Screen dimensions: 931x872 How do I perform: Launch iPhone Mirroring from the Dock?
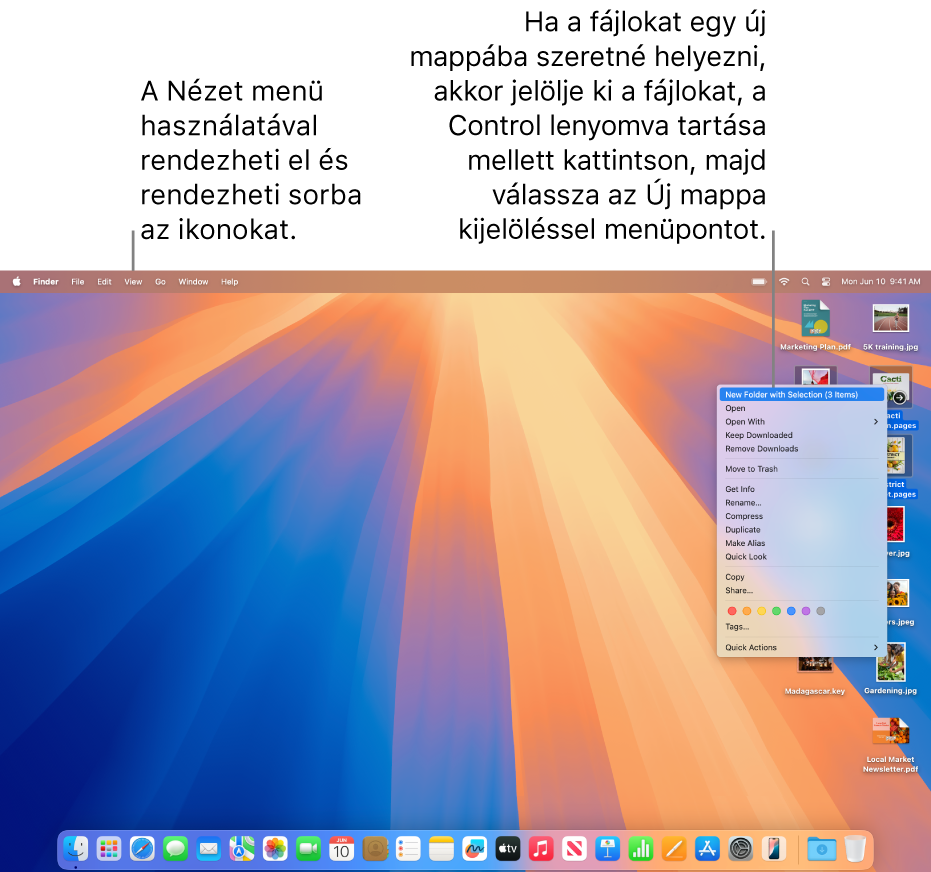pos(774,849)
